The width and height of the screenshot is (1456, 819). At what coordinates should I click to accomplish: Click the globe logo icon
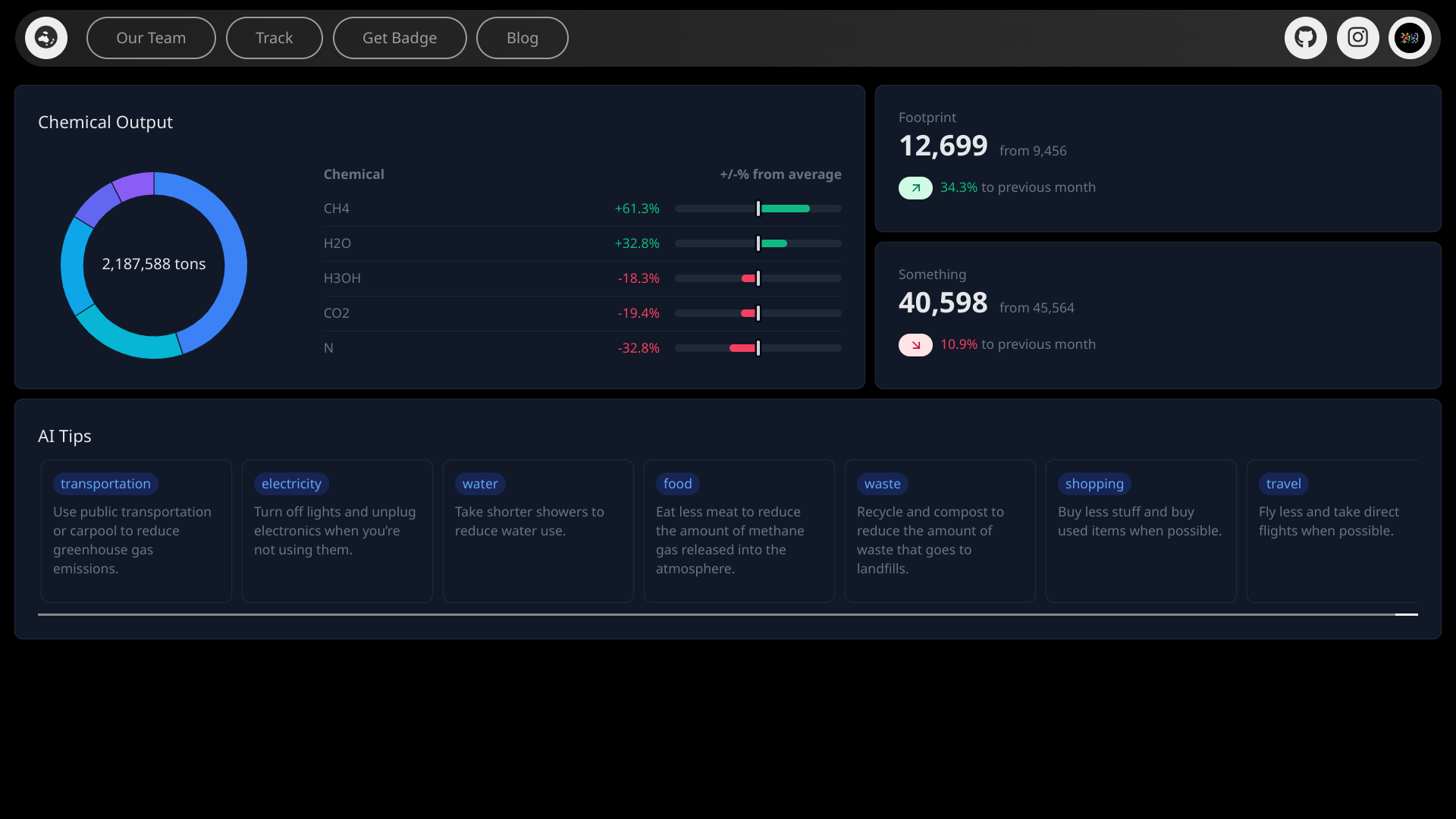(46, 38)
